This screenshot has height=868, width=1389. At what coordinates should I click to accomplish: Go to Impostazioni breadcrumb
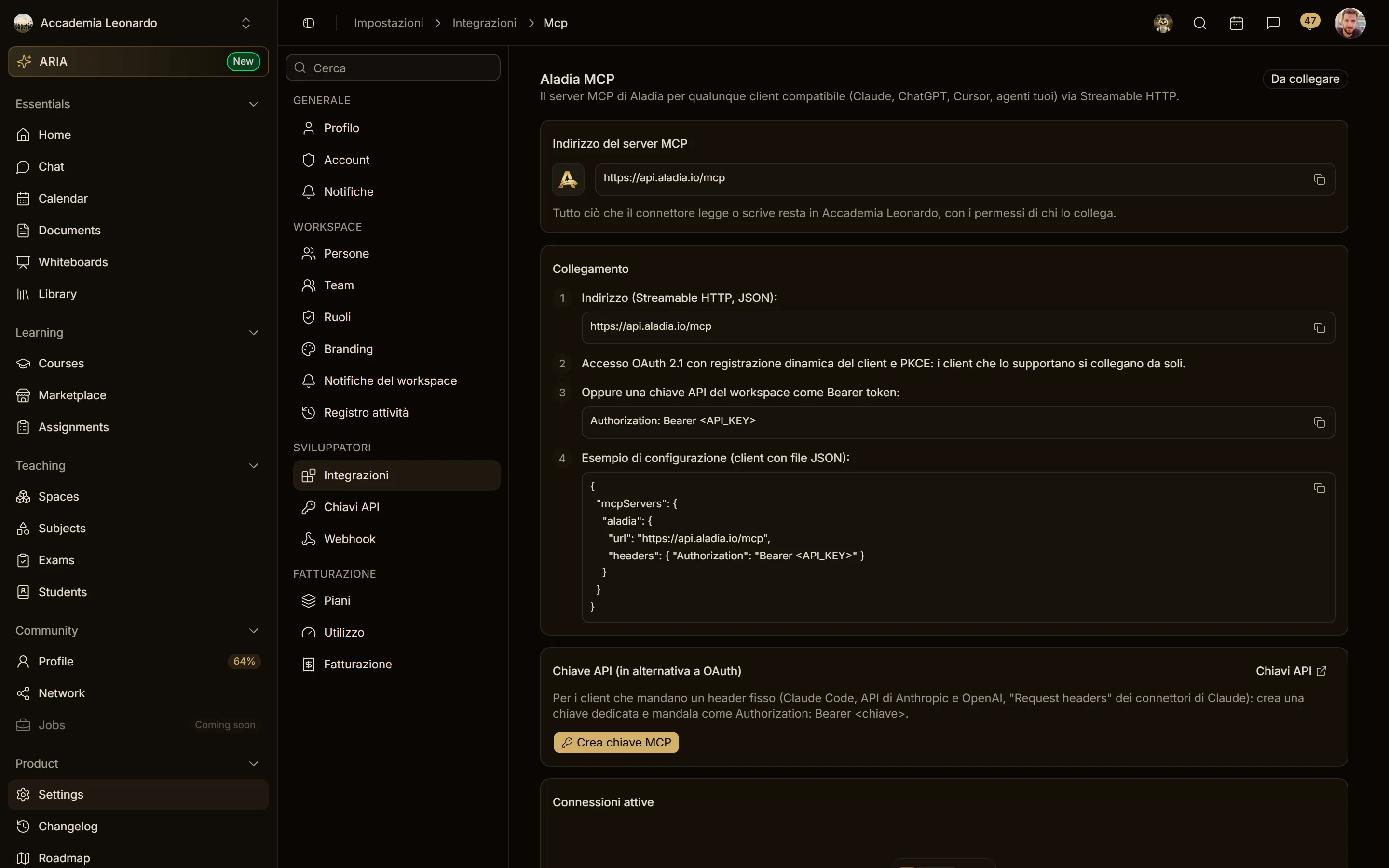tap(389, 23)
